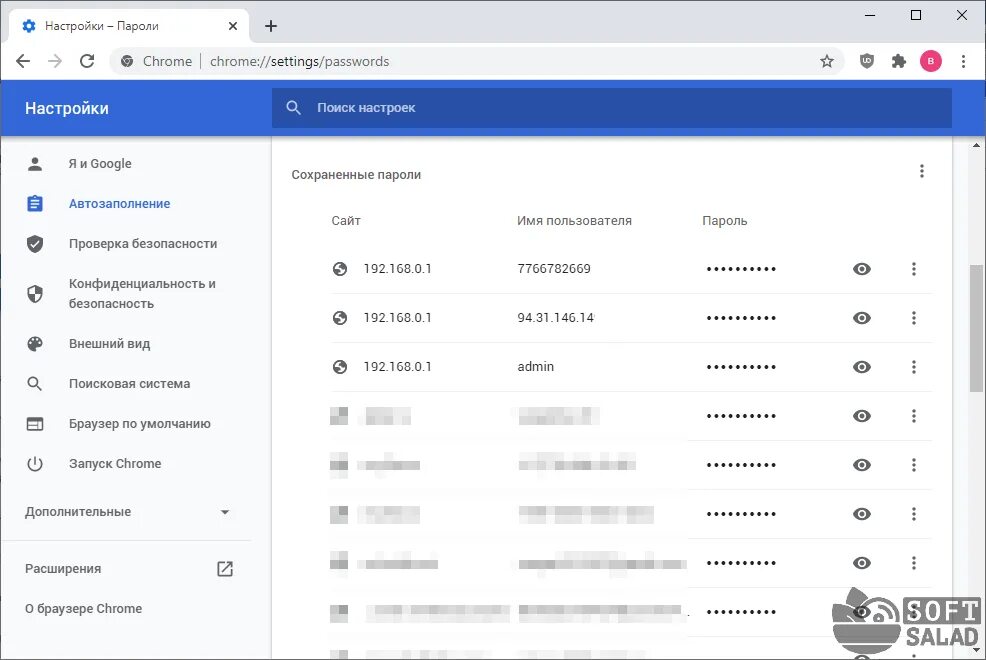Open Автозаполнение section
The image size is (986, 660).
click(x=119, y=204)
